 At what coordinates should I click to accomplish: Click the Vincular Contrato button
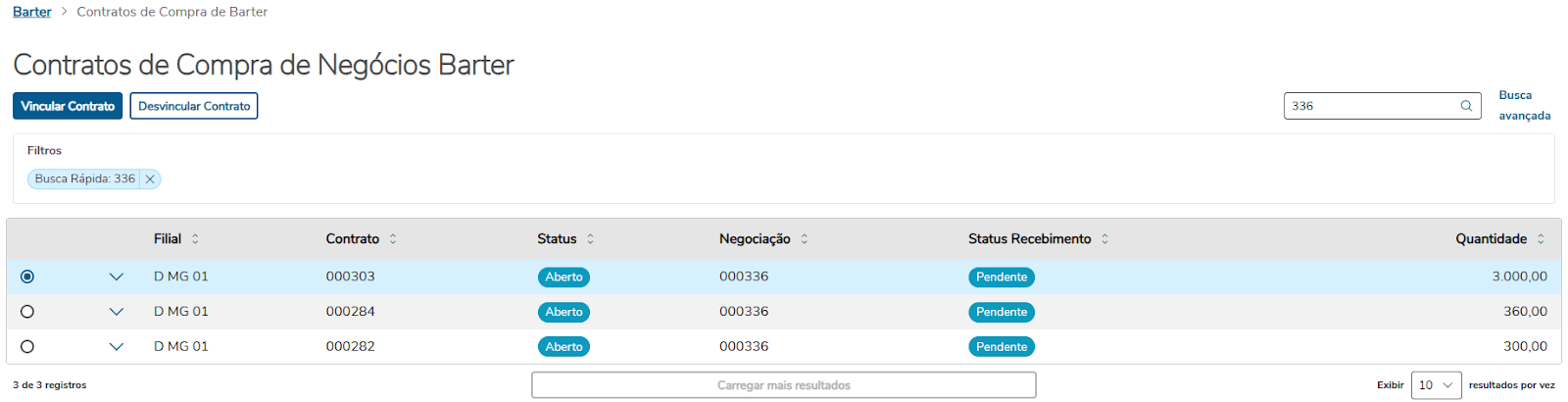68,106
